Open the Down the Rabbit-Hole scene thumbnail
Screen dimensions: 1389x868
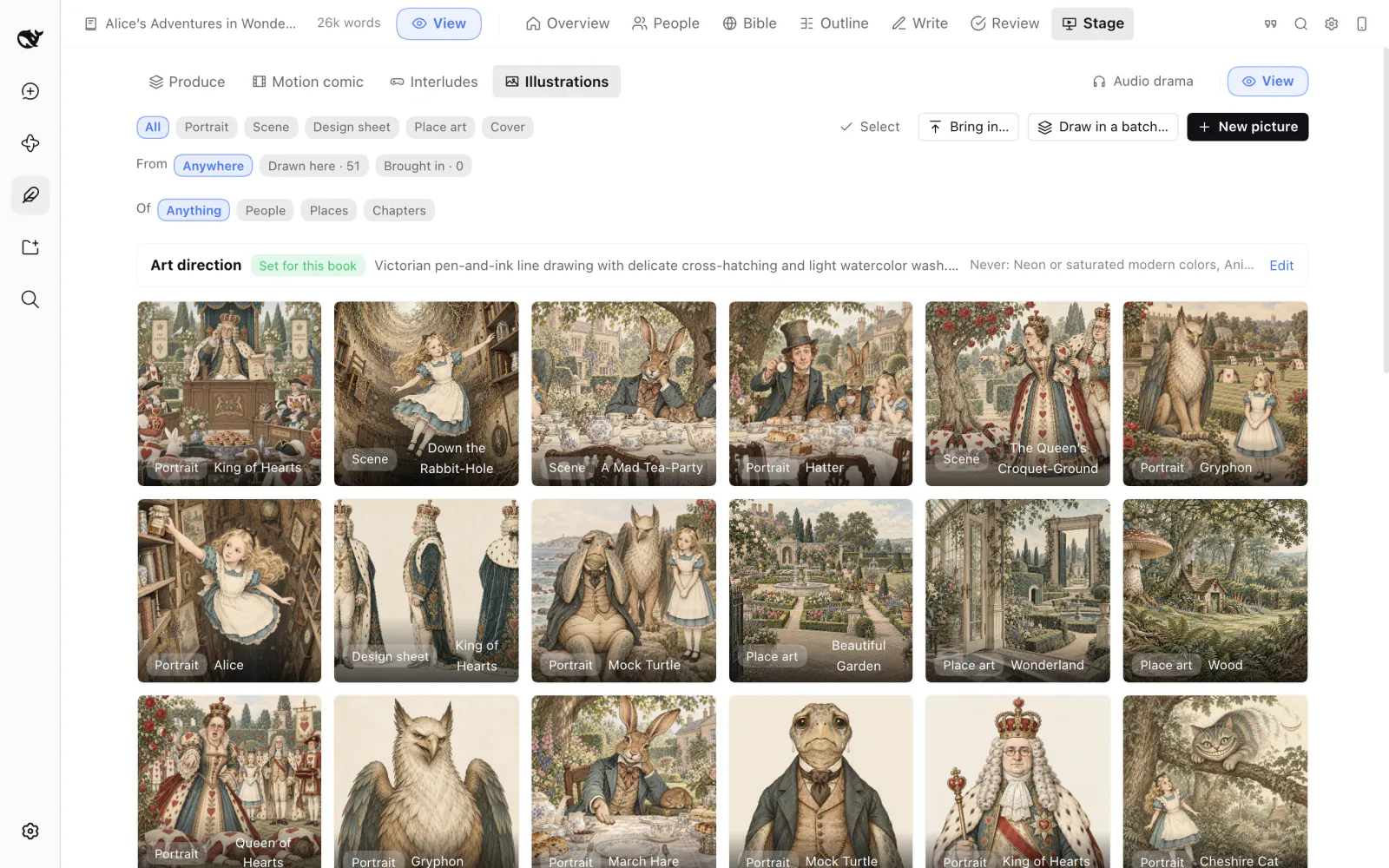426,393
